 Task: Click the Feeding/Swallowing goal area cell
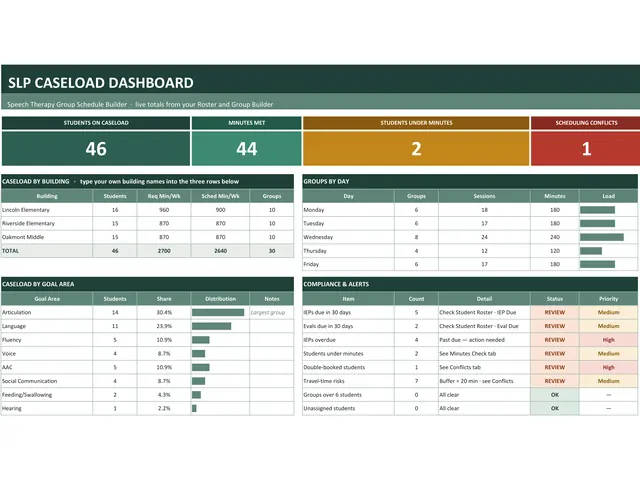pyautogui.click(x=47, y=395)
